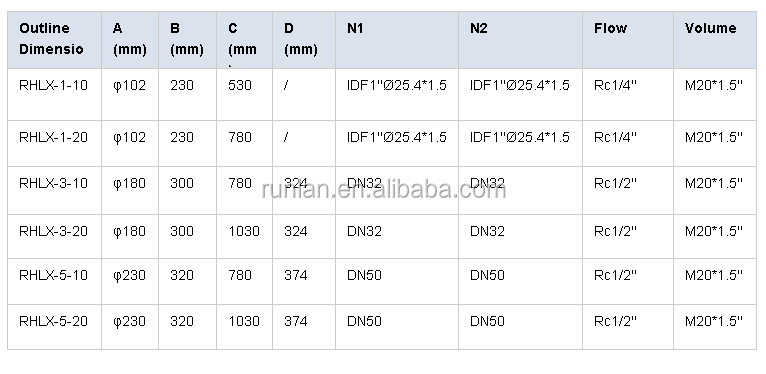The width and height of the screenshot is (766, 374).
Task: Click the B (mm) column header
Action: [x=187, y=40]
